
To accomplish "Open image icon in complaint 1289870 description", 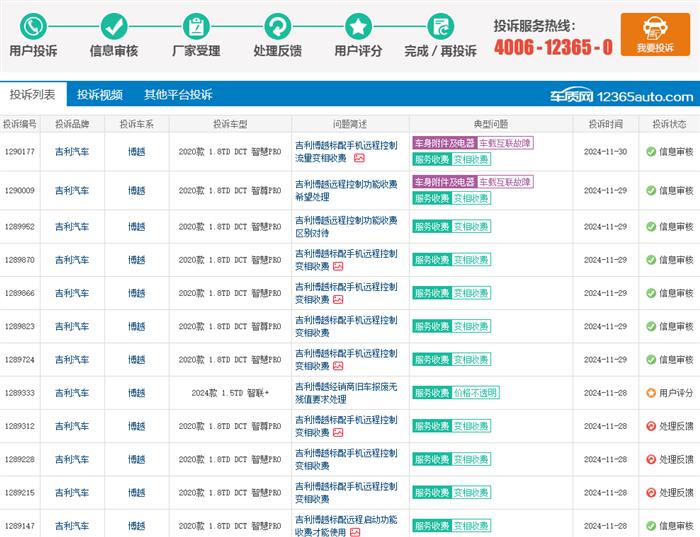I will (x=338, y=266).
